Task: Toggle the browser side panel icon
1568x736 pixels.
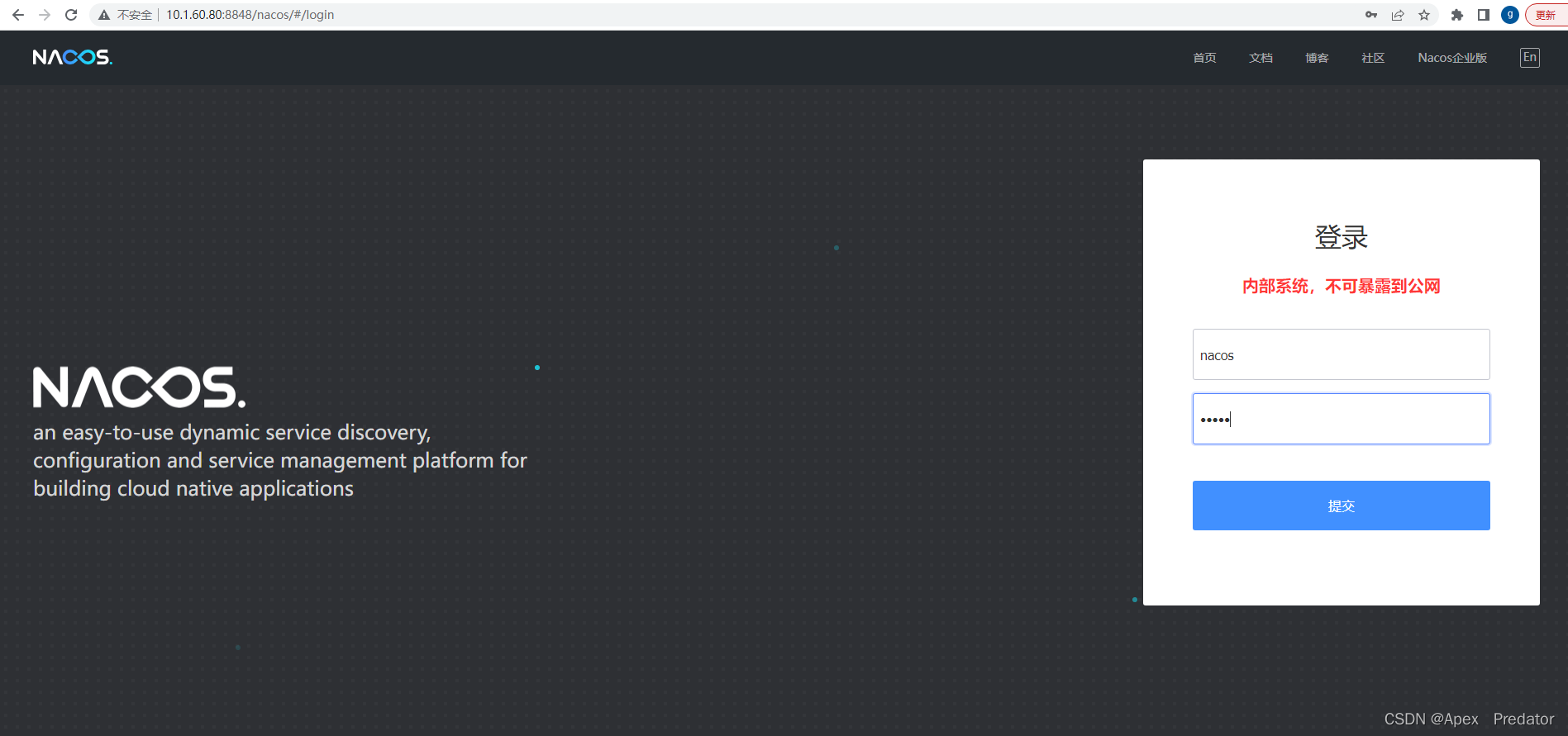Action: 1484,15
